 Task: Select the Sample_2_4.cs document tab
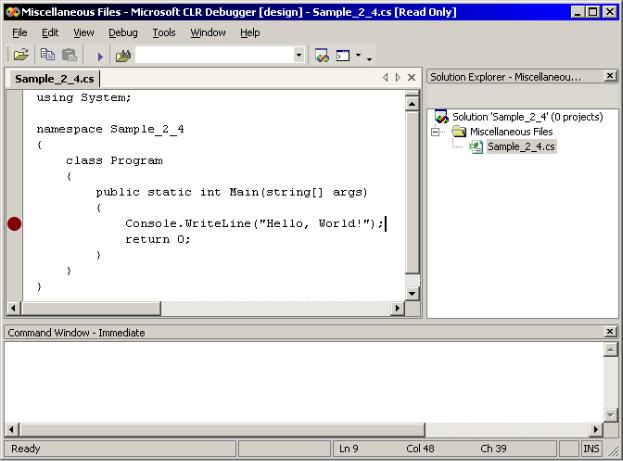(x=54, y=79)
